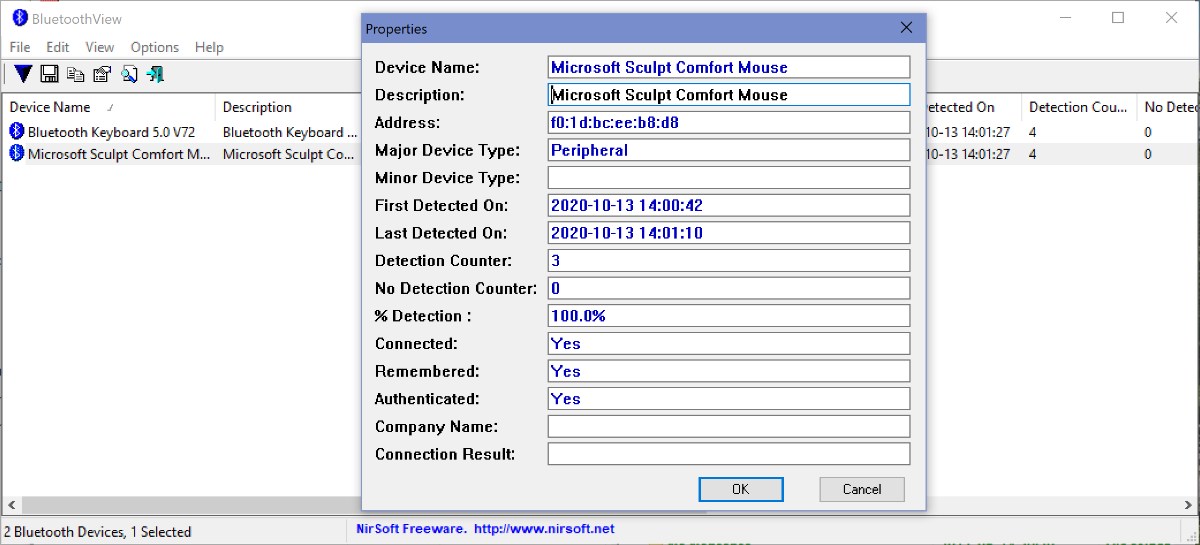Sort by the Device Name column header
Image resolution: width=1200 pixels, height=545 pixels.
(108, 107)
